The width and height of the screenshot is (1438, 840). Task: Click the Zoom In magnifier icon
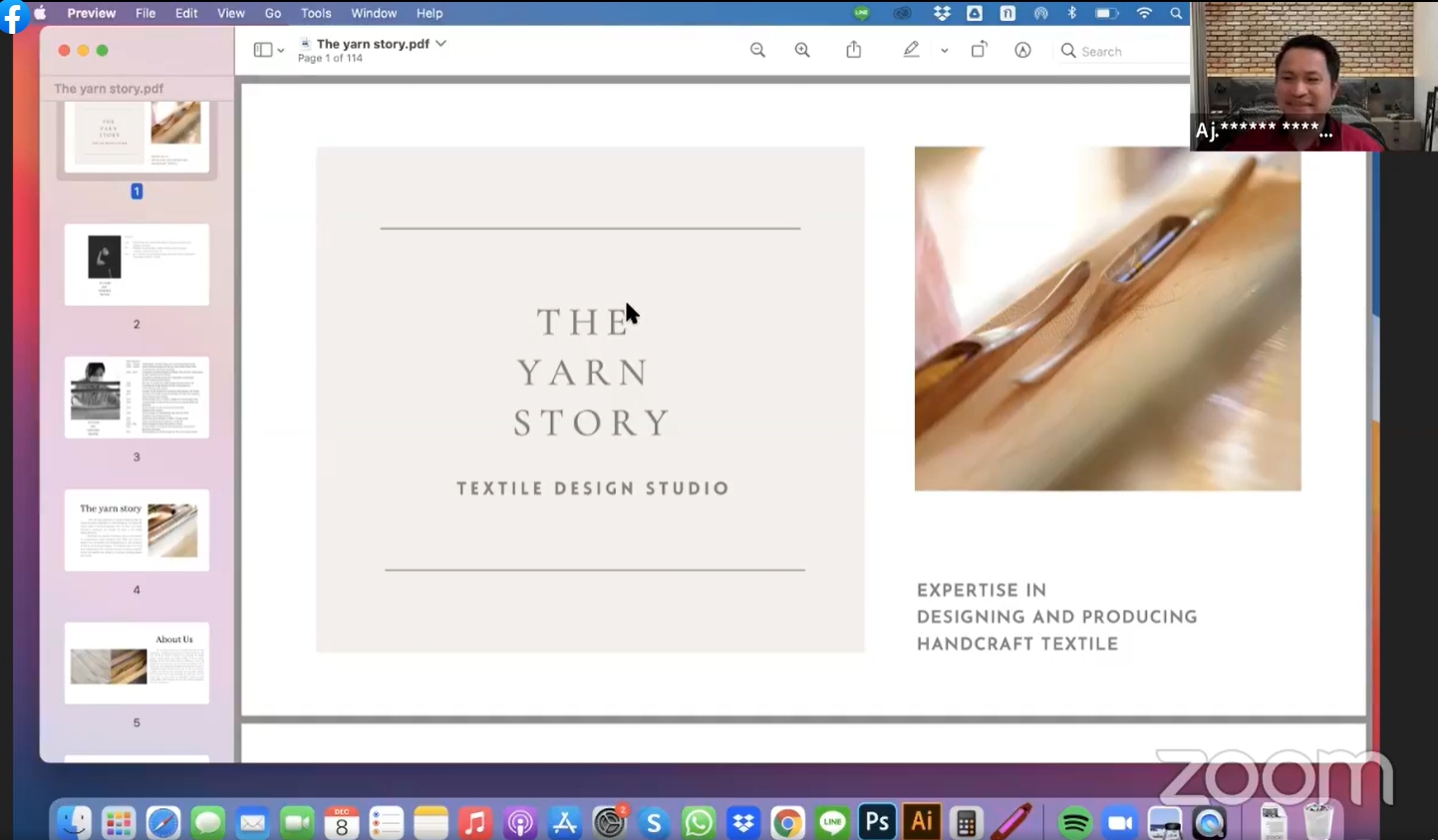point(802,50)
